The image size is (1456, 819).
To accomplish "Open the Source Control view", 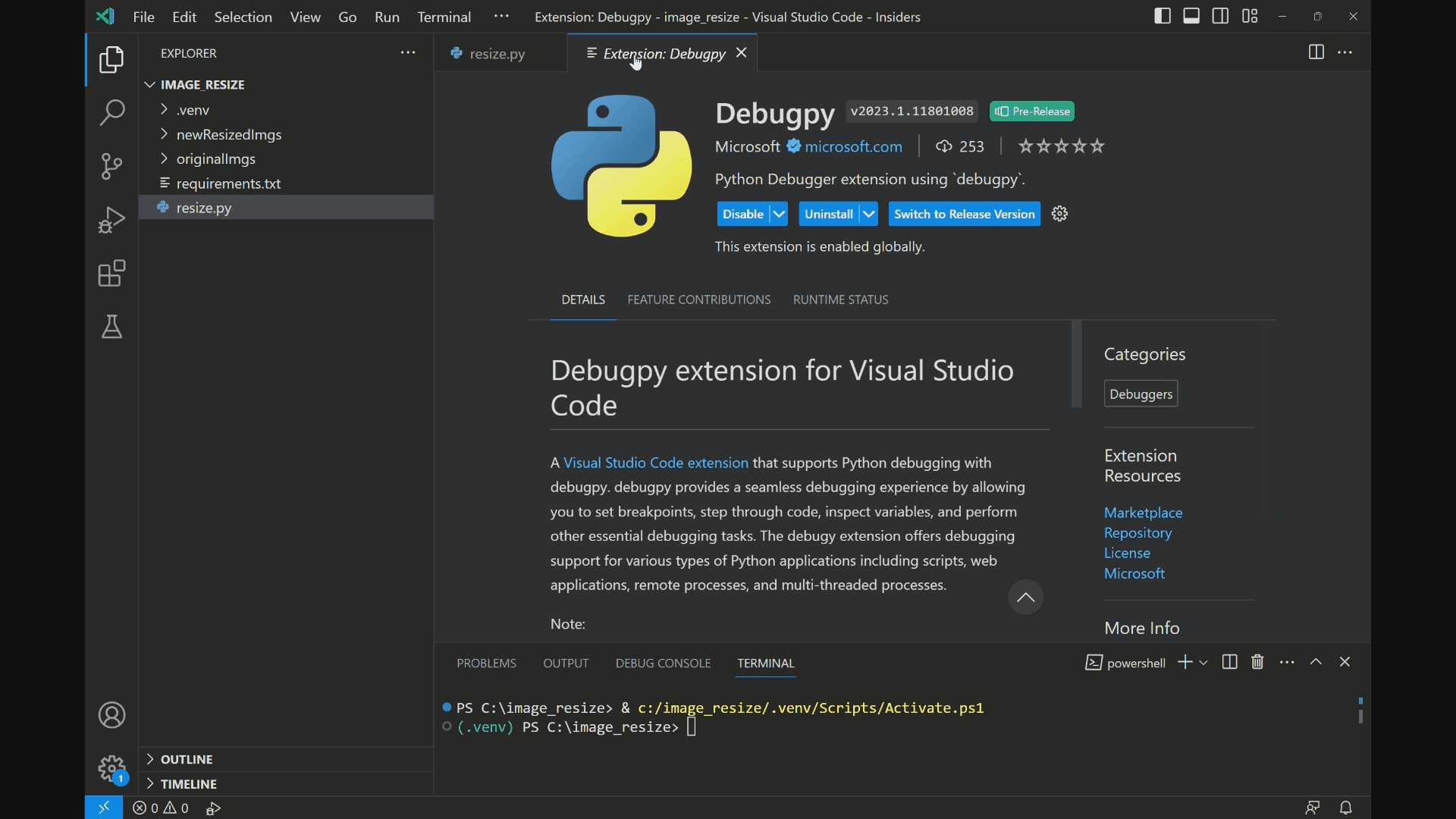I will (x=111, y=166).
